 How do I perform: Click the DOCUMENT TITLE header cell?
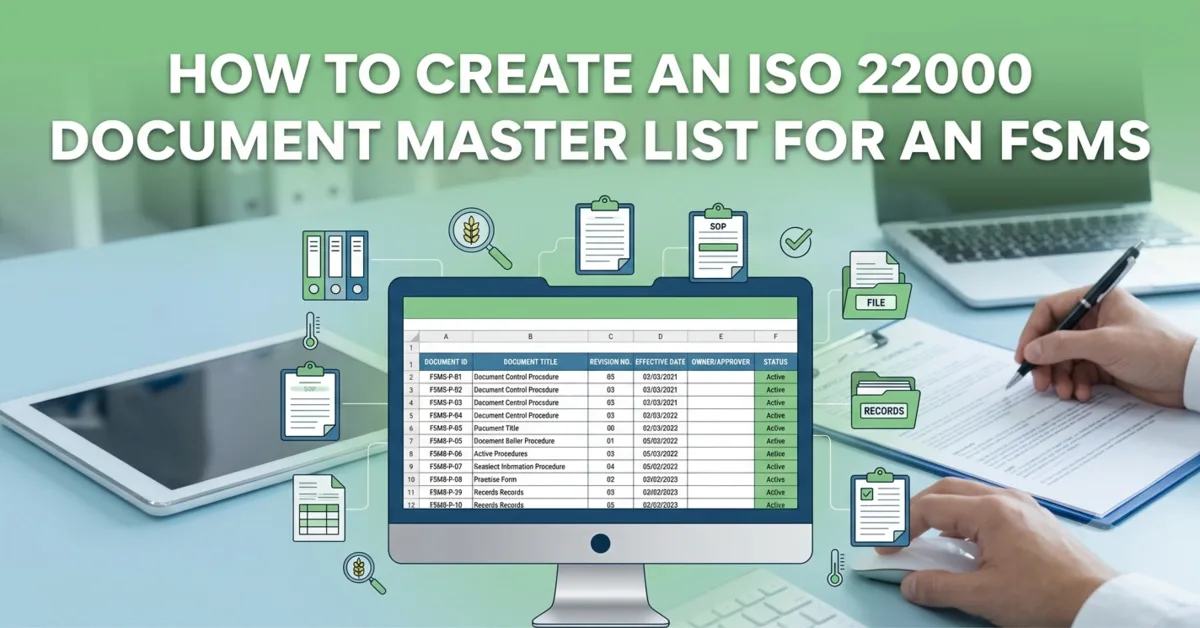coord(530,362)
